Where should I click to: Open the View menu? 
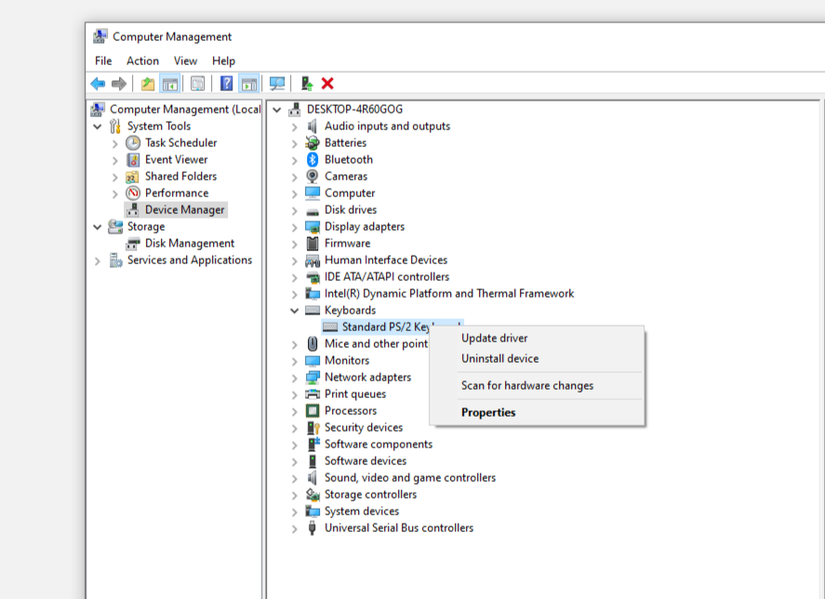pyautogui.click(x=185, y=61)
